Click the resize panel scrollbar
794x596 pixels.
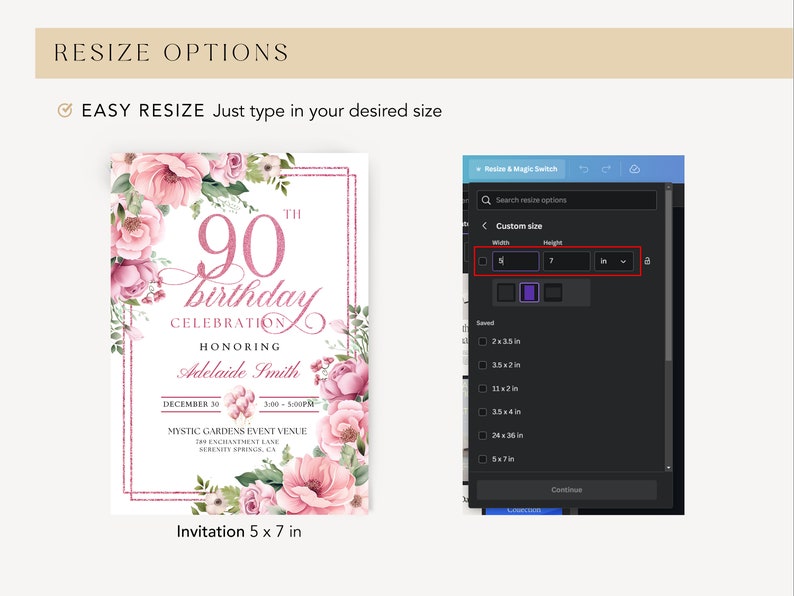pyautogui.click(x=668, y=276)
